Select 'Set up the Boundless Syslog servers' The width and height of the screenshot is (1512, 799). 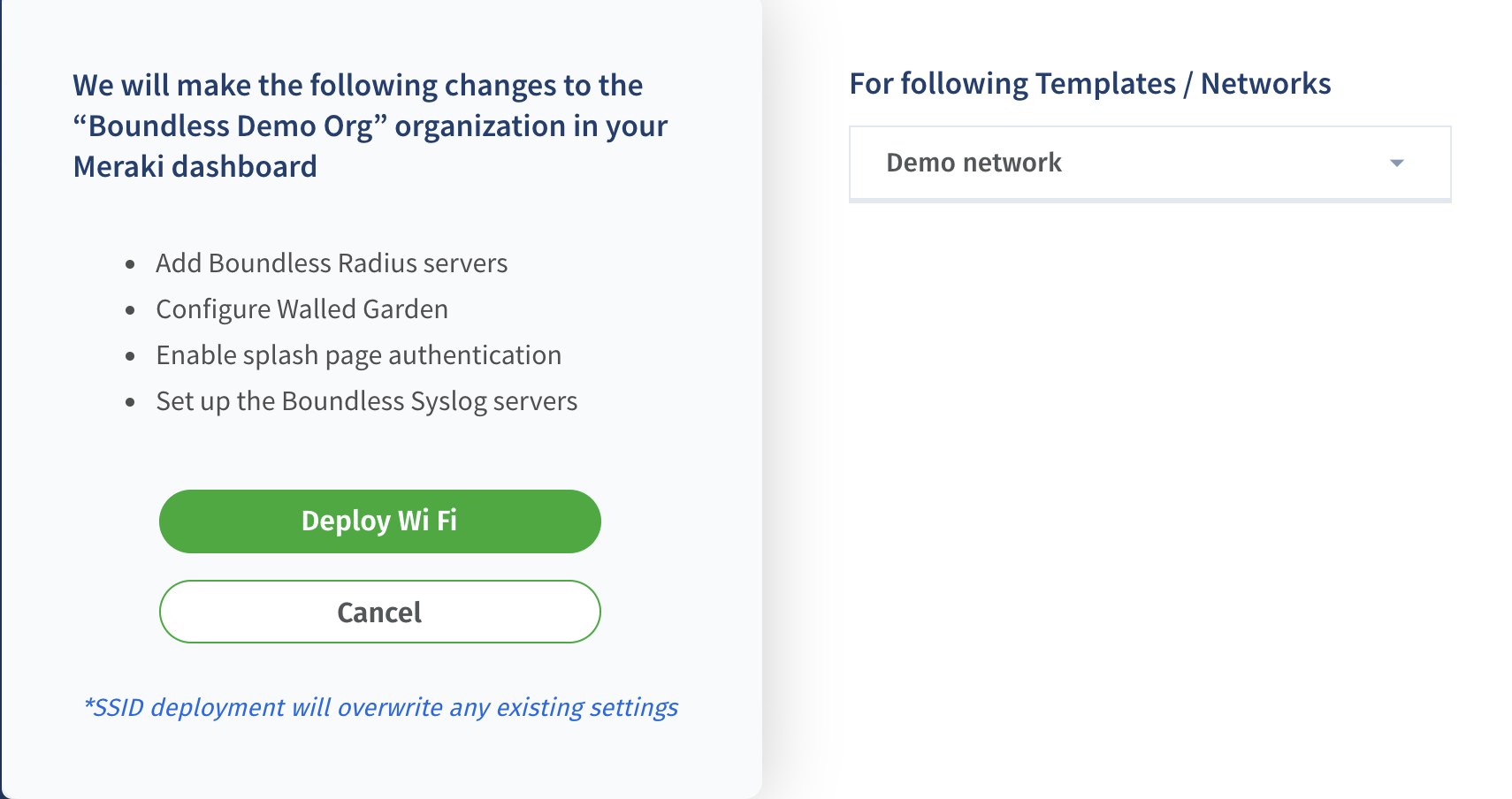click(366, 401)
